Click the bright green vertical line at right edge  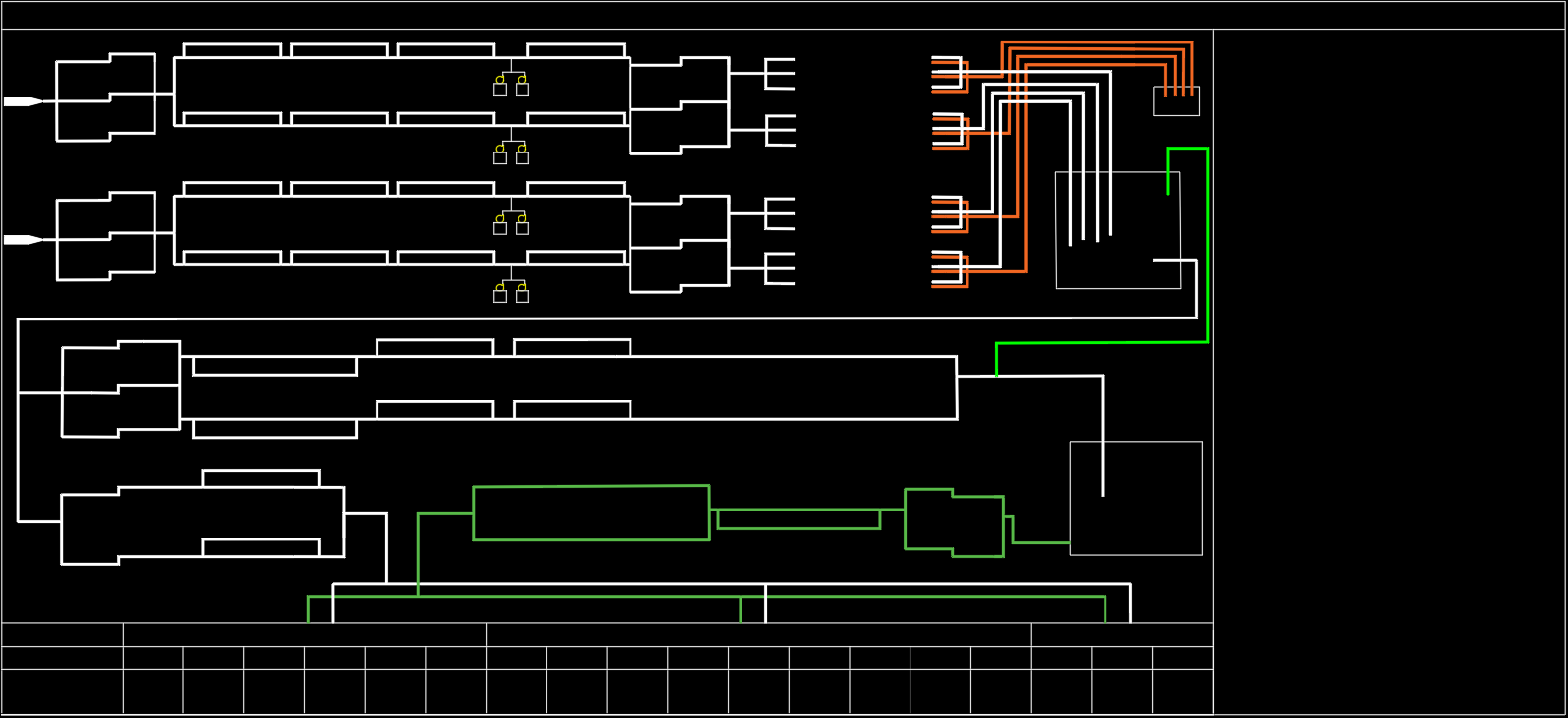(1207, 241)
